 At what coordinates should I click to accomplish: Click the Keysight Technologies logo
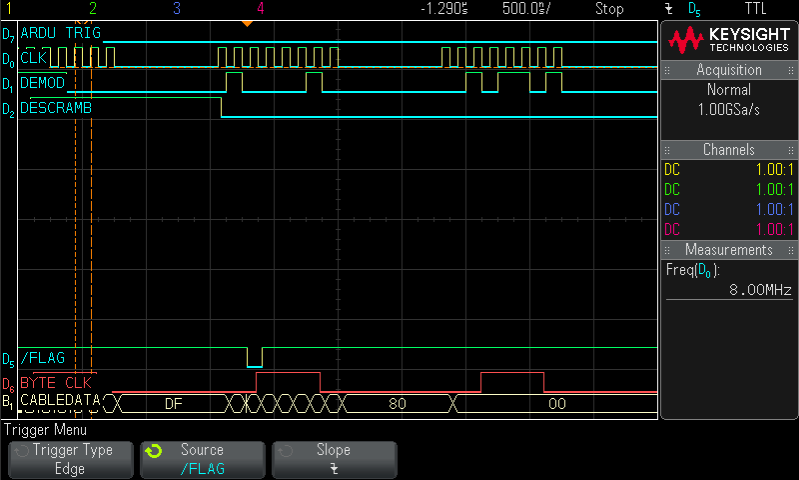click(x=729, y=40)
